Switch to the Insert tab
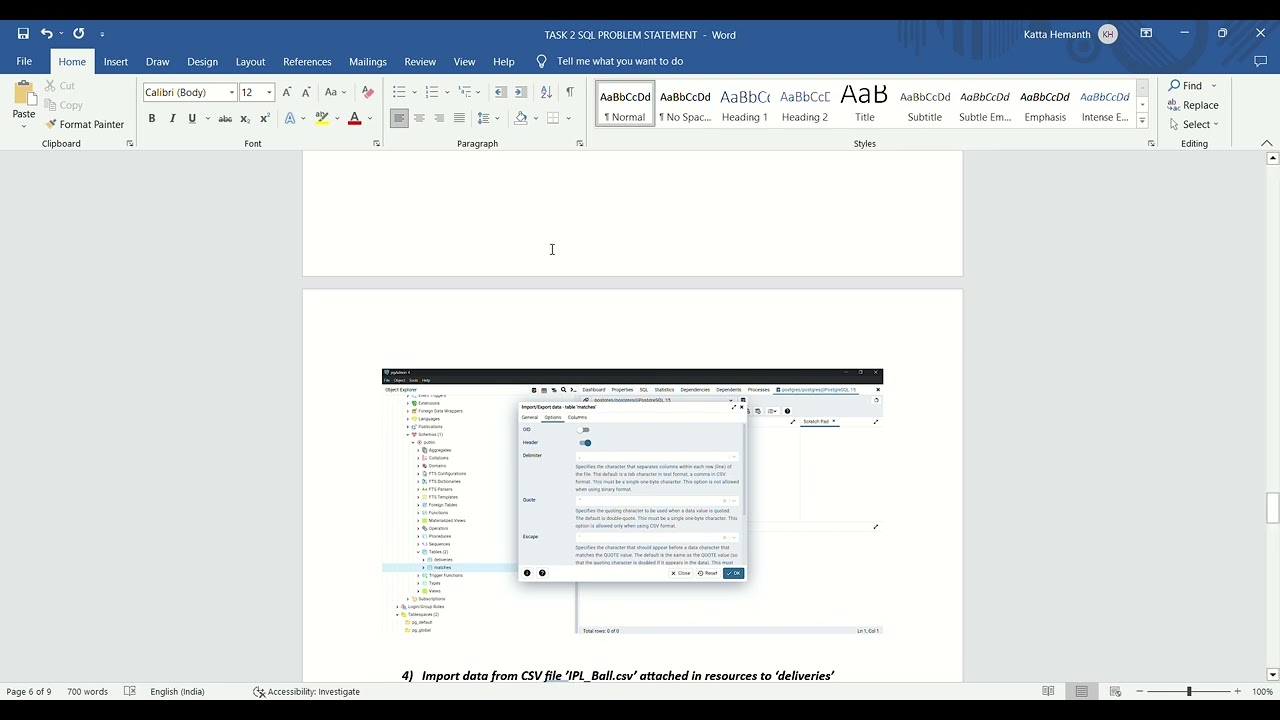 pos(116,61)
